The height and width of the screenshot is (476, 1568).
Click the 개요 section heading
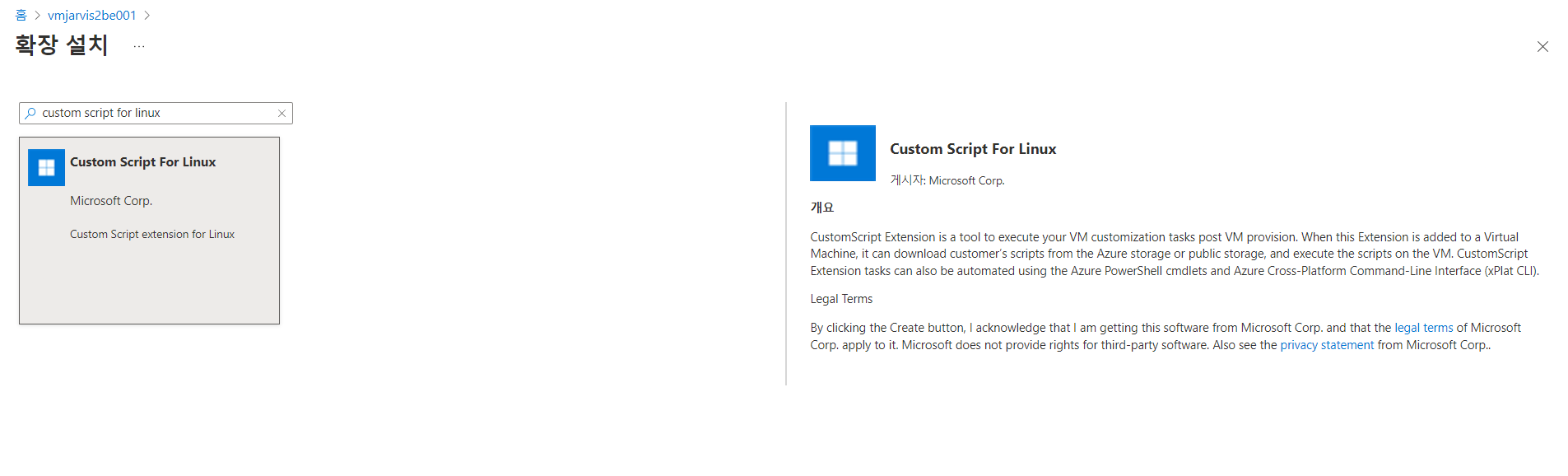[x=822, y=208]
